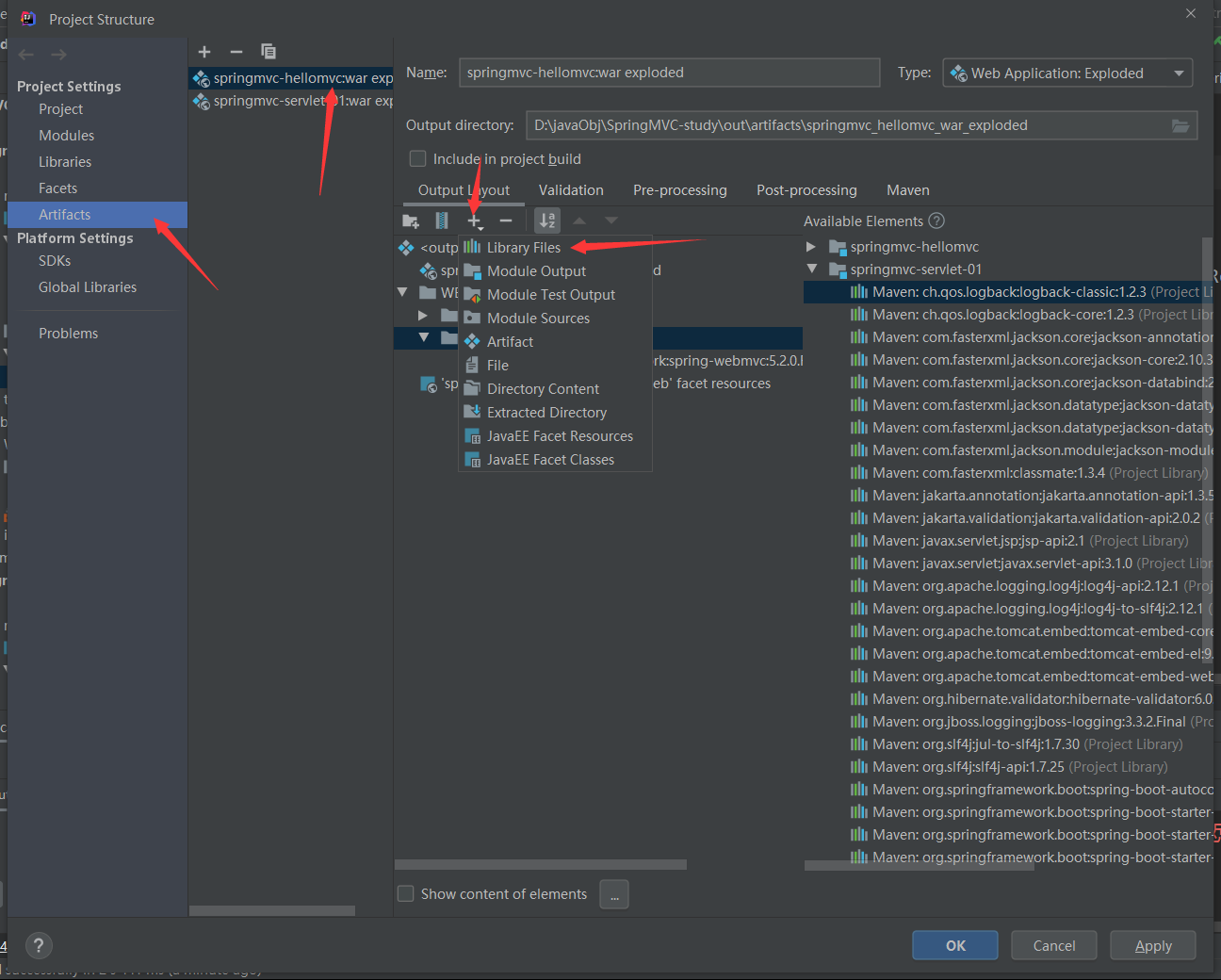Tick the Show content of elements checkbox
The height and width of the screenshot is (980, 1221).
(406, 893)
